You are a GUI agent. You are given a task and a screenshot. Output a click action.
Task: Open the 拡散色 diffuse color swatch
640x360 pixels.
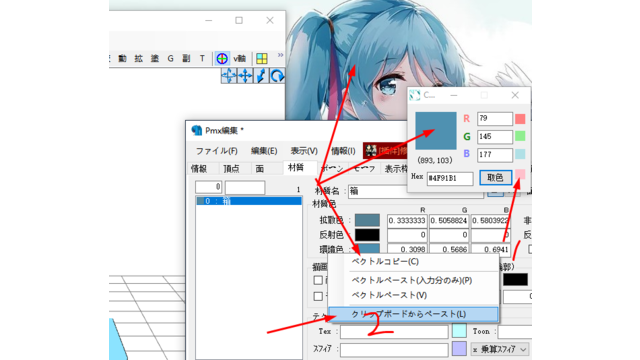(367, 220)
